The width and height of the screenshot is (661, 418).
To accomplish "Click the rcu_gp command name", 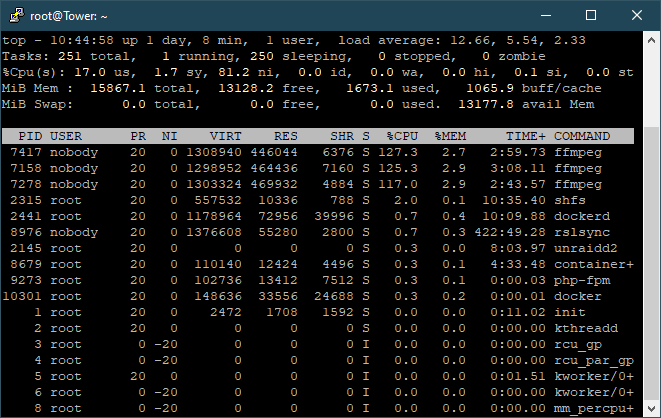I will [x=578, y=344].
